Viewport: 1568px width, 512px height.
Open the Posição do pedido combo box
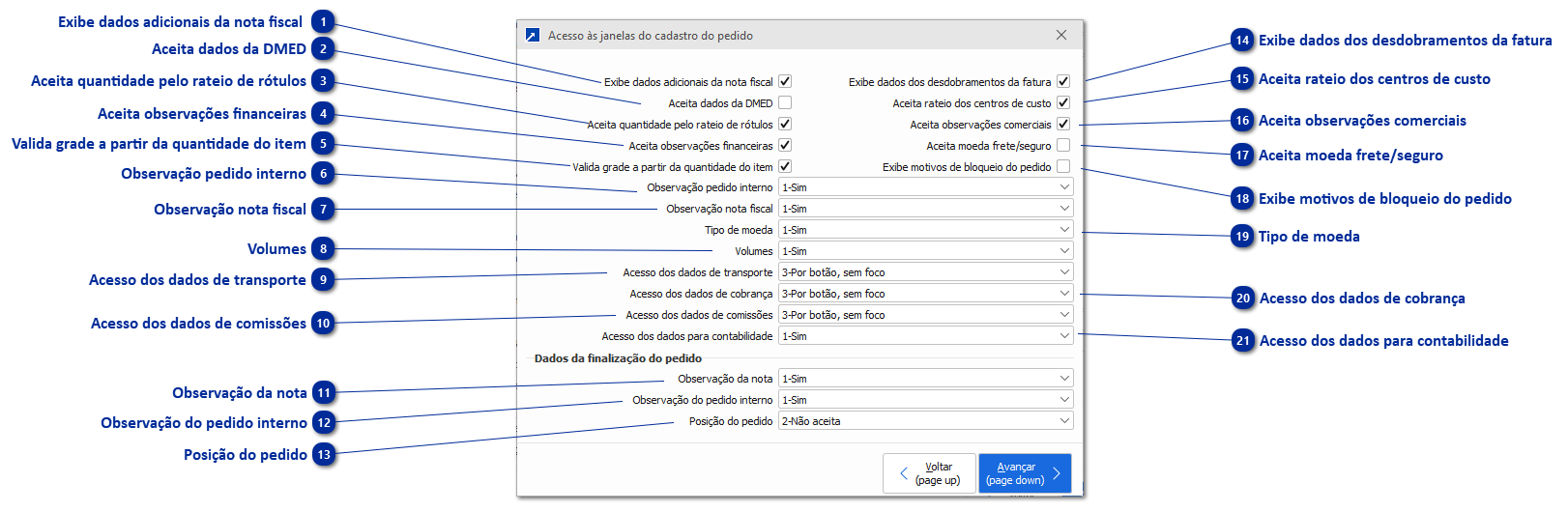[925, 421]
